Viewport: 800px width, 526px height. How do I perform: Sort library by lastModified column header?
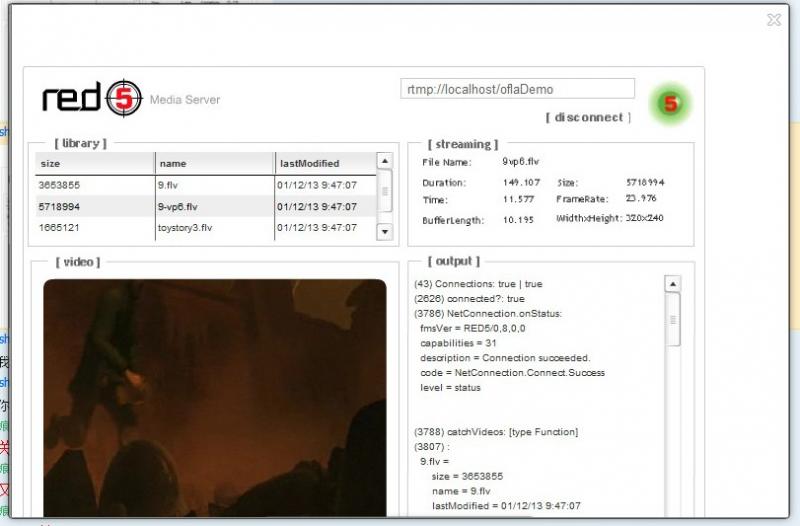pos(326,163)
